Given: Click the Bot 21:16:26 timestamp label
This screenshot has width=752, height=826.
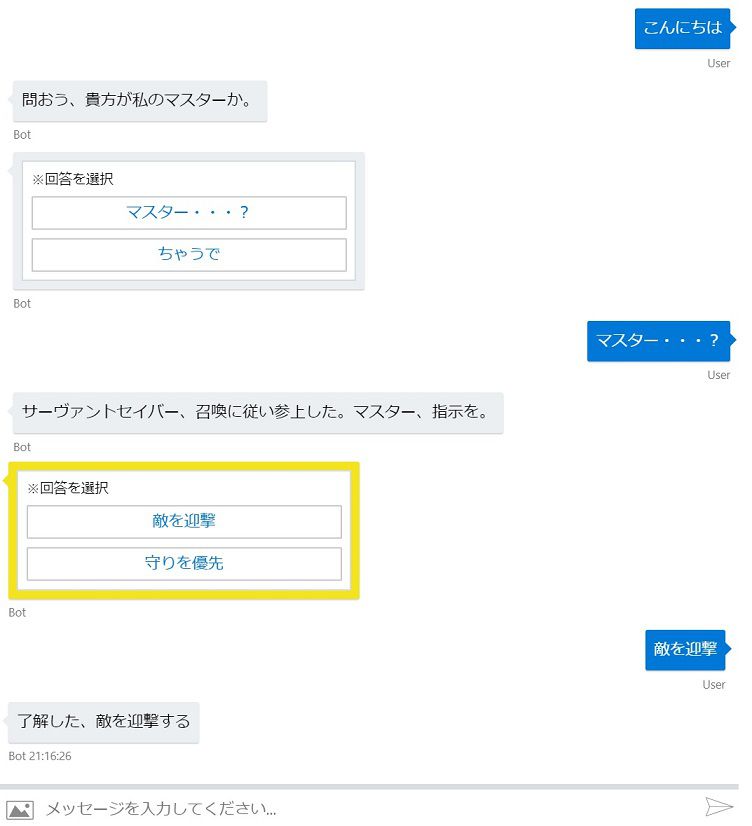Looking at the screenshot, I should point(40,756).
